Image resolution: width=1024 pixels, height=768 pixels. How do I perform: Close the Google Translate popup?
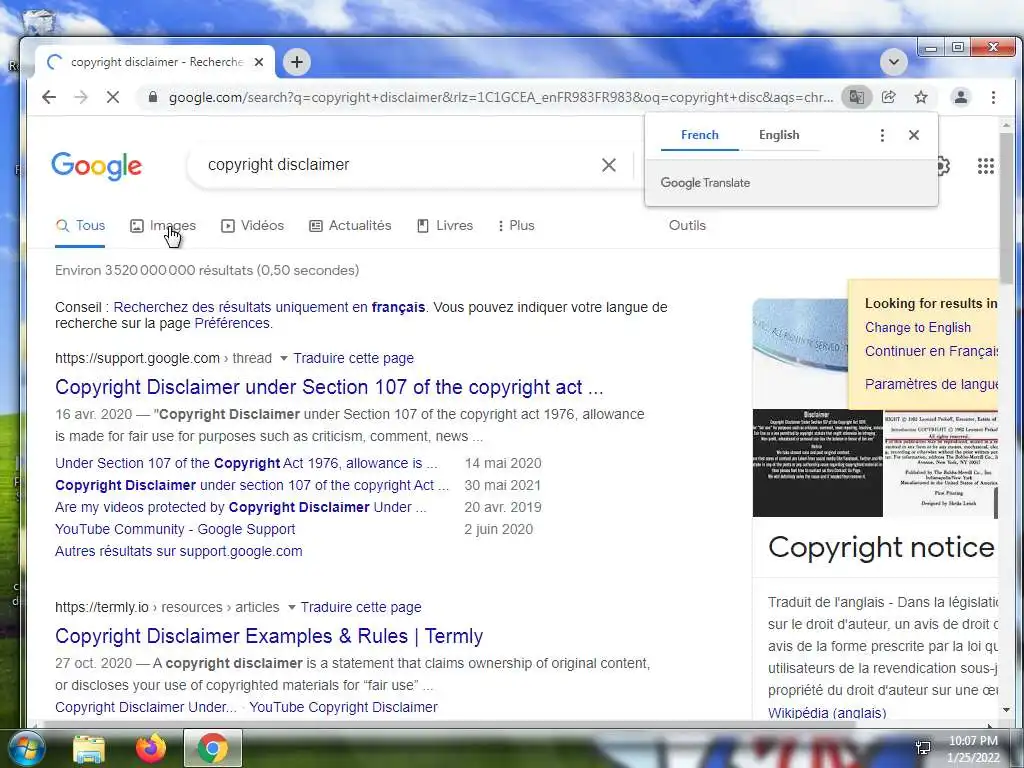914,135
